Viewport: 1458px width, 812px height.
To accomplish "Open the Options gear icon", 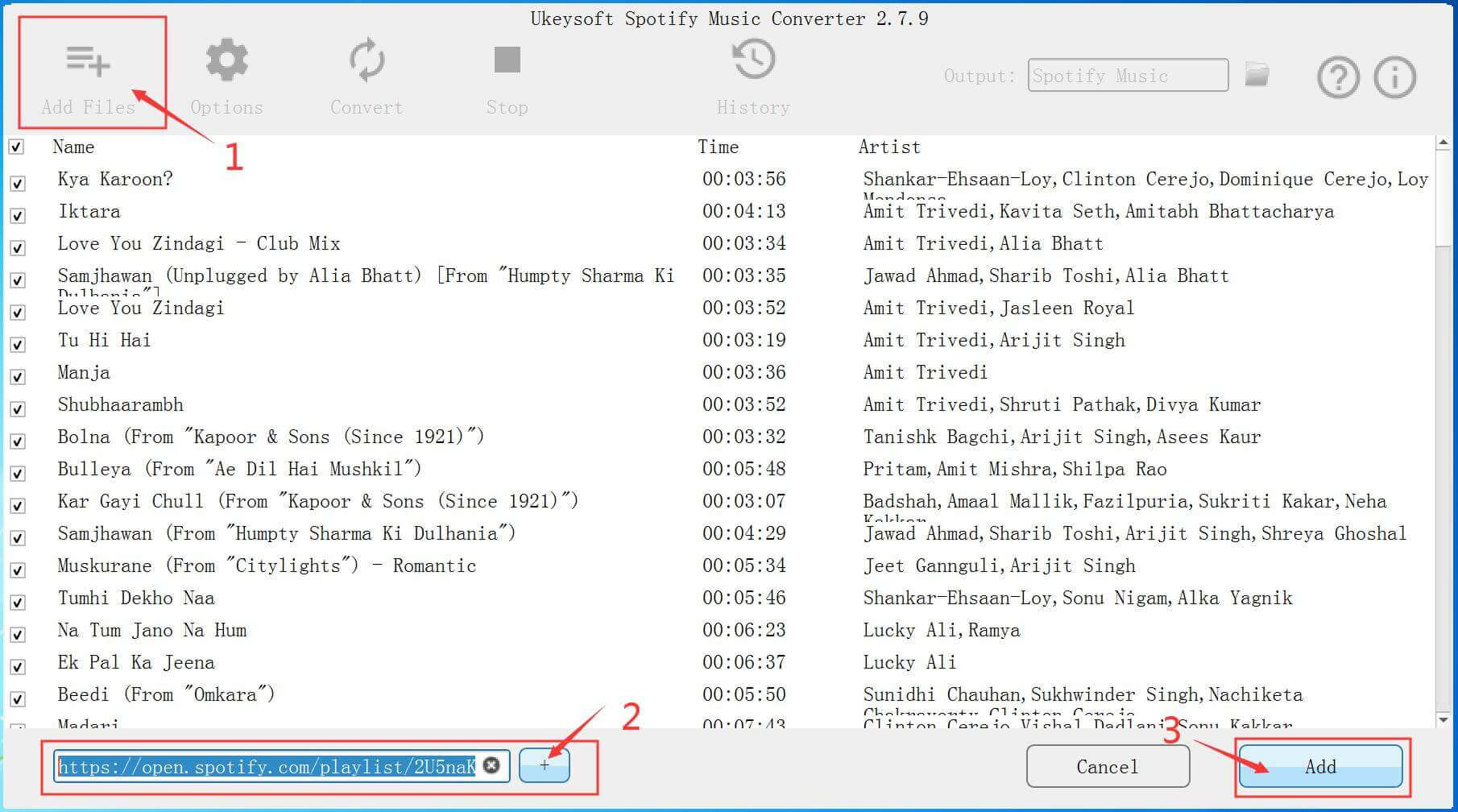I will point(226,60).
